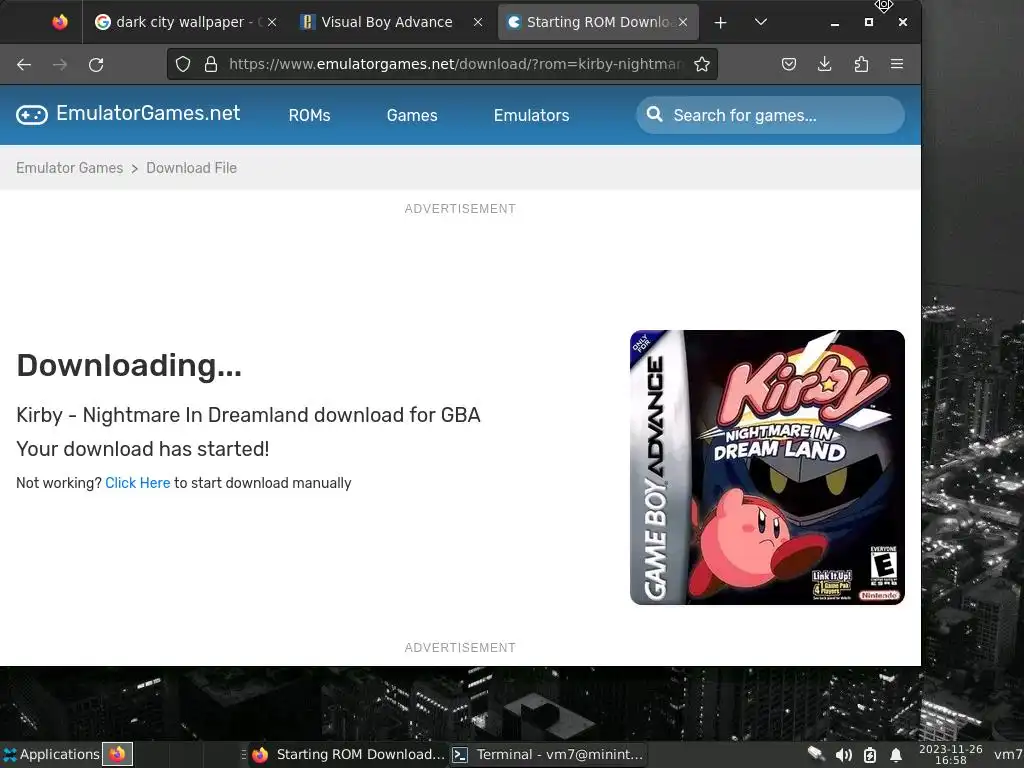This screenshot has height=768, width=1024.
Task: Open Emulator Games breadcrumb link
Action: pos(69,168)
